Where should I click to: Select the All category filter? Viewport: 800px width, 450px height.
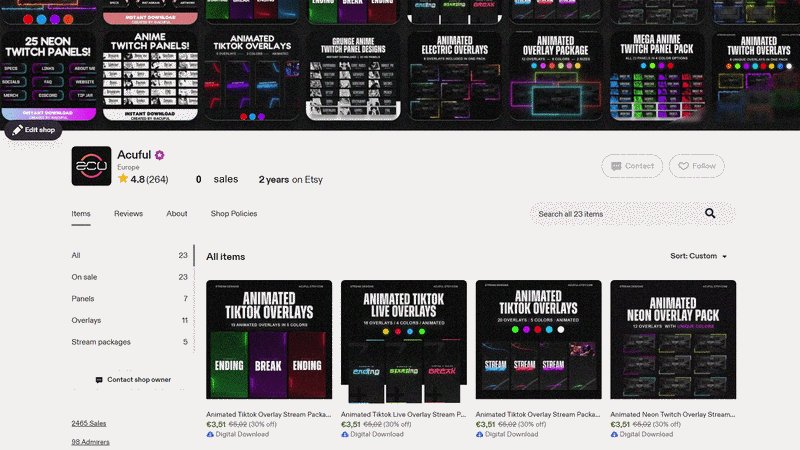tap(130, 255)
